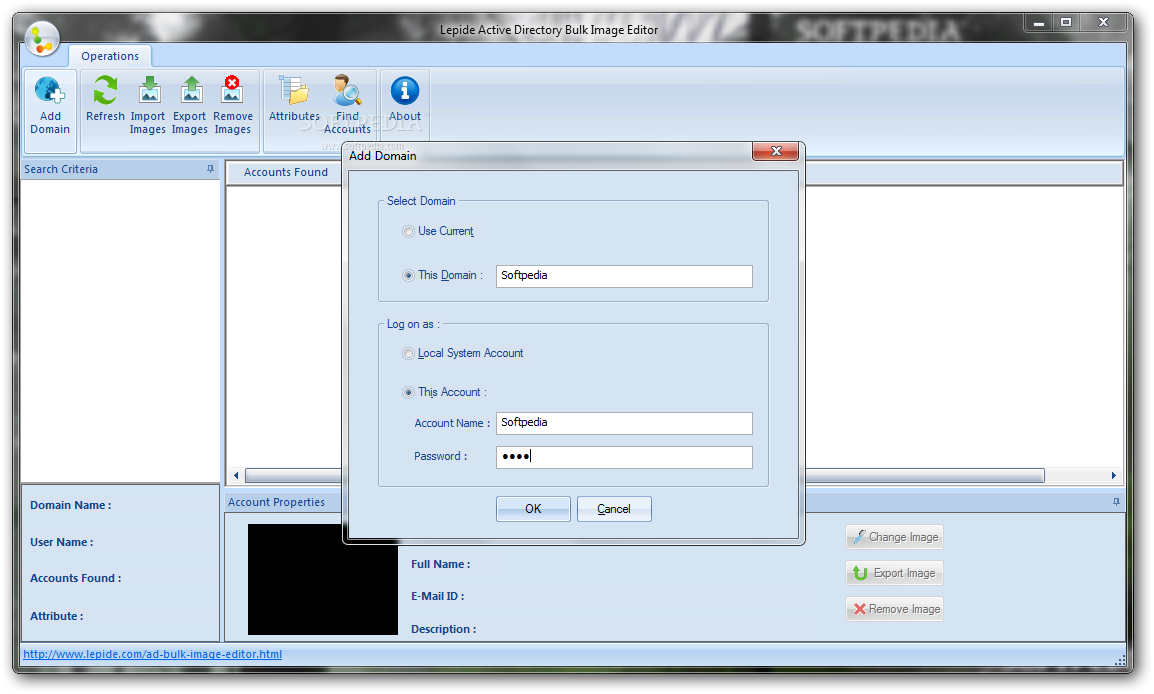Switch to the Operations ribbon tab
This screenshot has height=694, width=1154.
pyautogui.click(x=110, y=56)
